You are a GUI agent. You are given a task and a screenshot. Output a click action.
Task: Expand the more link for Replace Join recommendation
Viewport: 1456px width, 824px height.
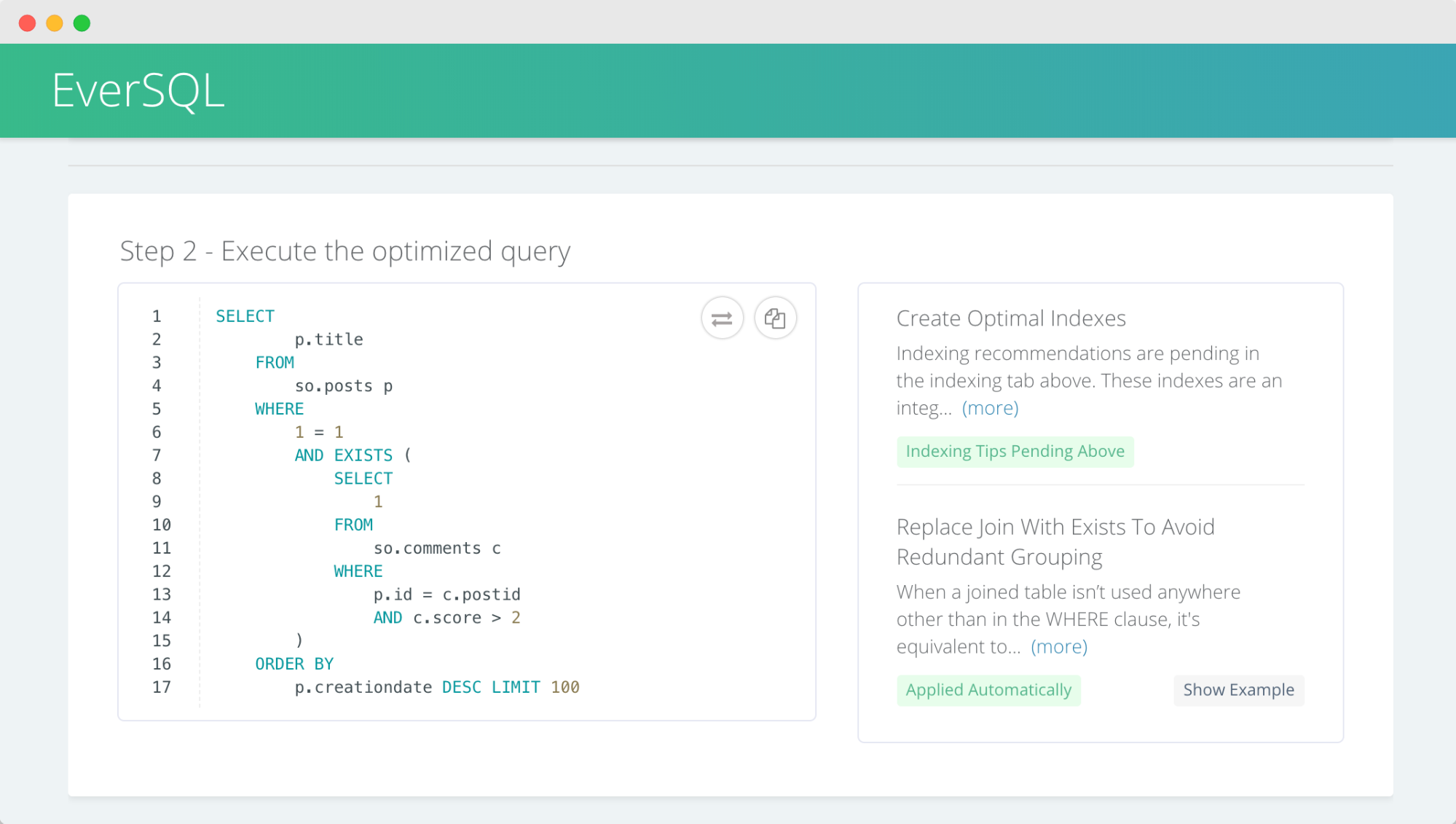point(1059,646)
